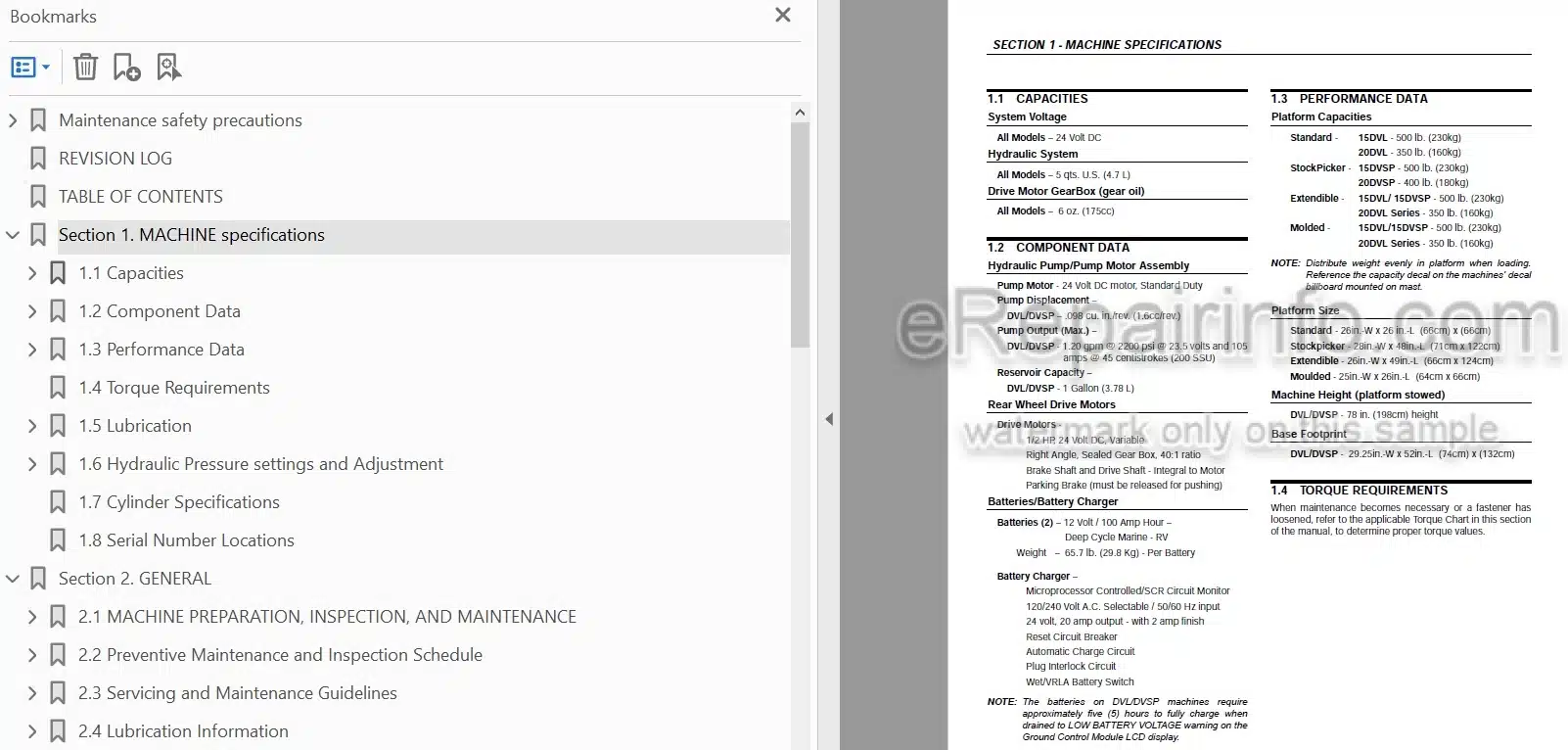Collapse Section 1. MACHINE specifications
The image size is (1568, 750).
click(x=13, y=235)
